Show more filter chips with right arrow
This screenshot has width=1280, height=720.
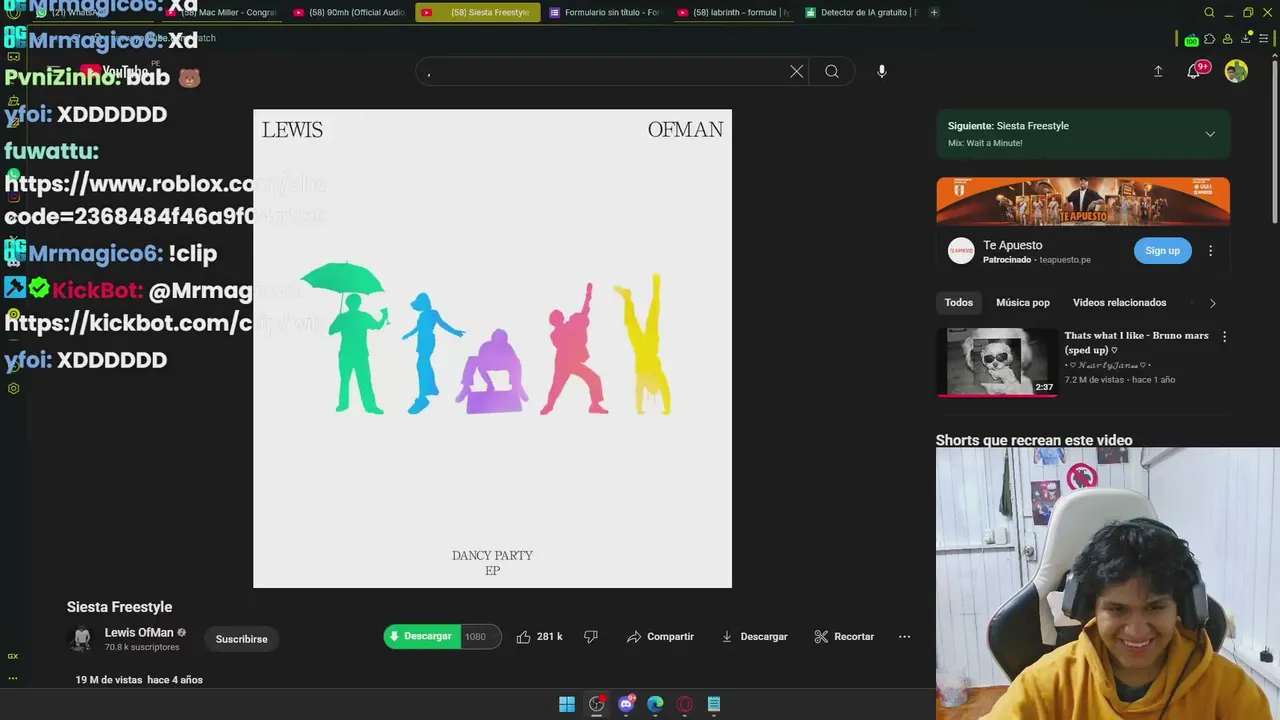click(1212, 303)
